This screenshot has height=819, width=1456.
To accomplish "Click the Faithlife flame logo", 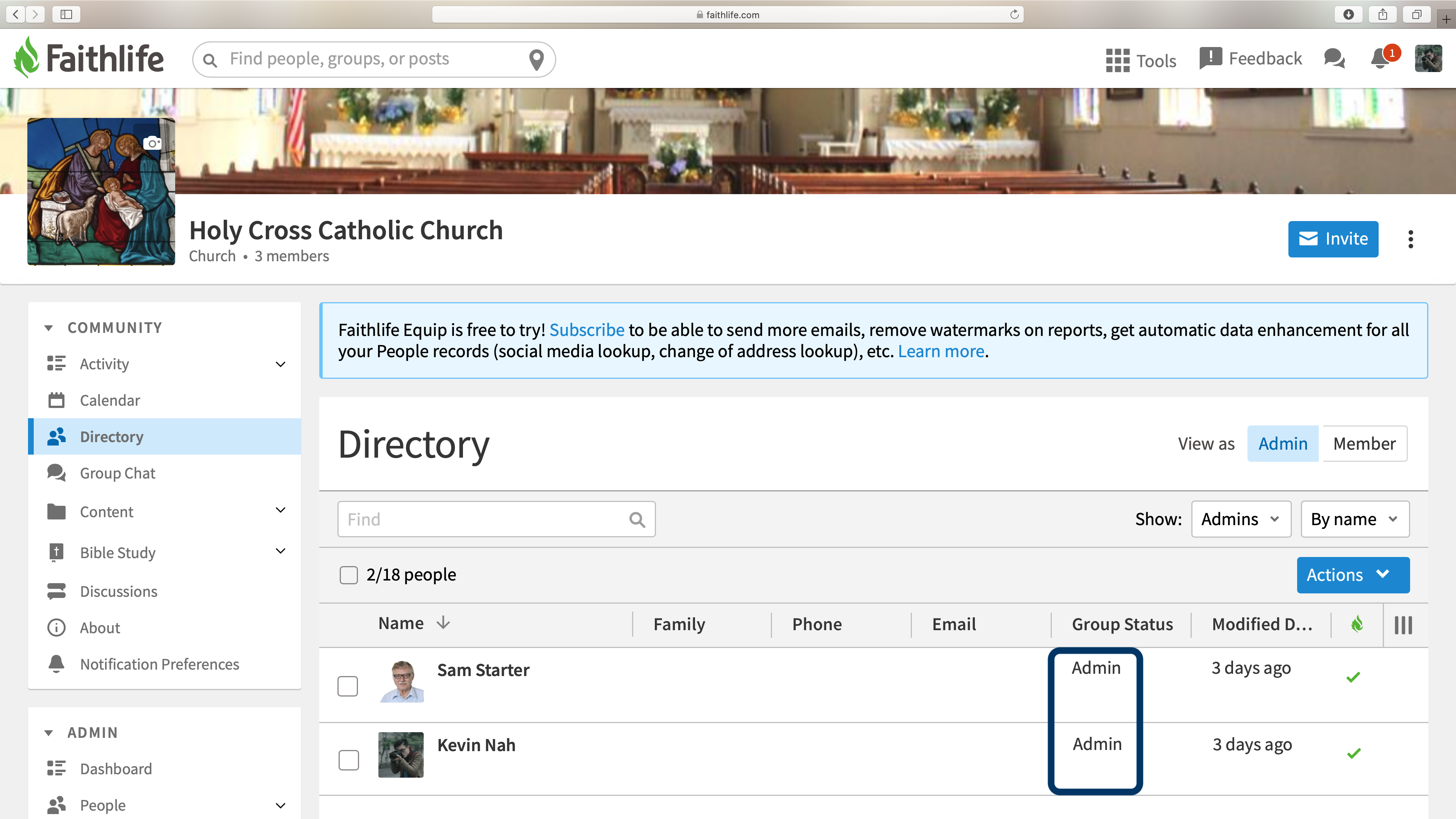I will click(27, 58).
